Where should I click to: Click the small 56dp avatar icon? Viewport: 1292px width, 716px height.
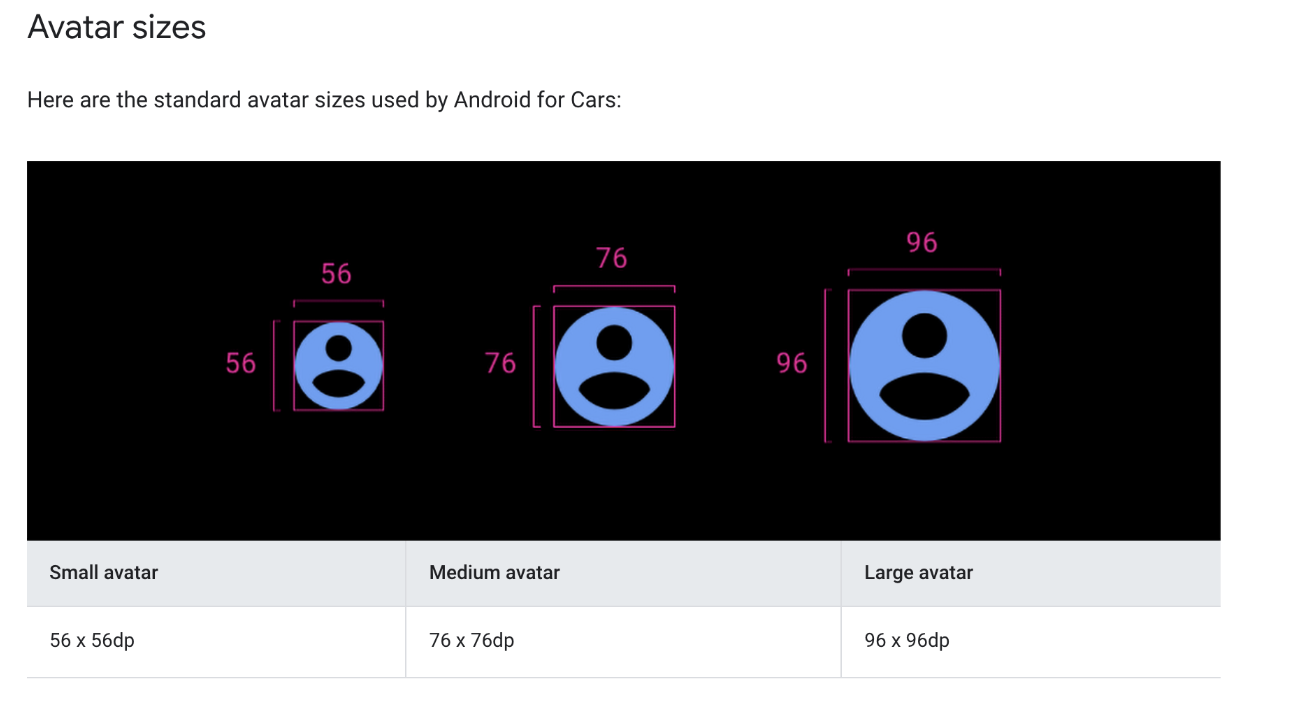[x=339, y=366]
